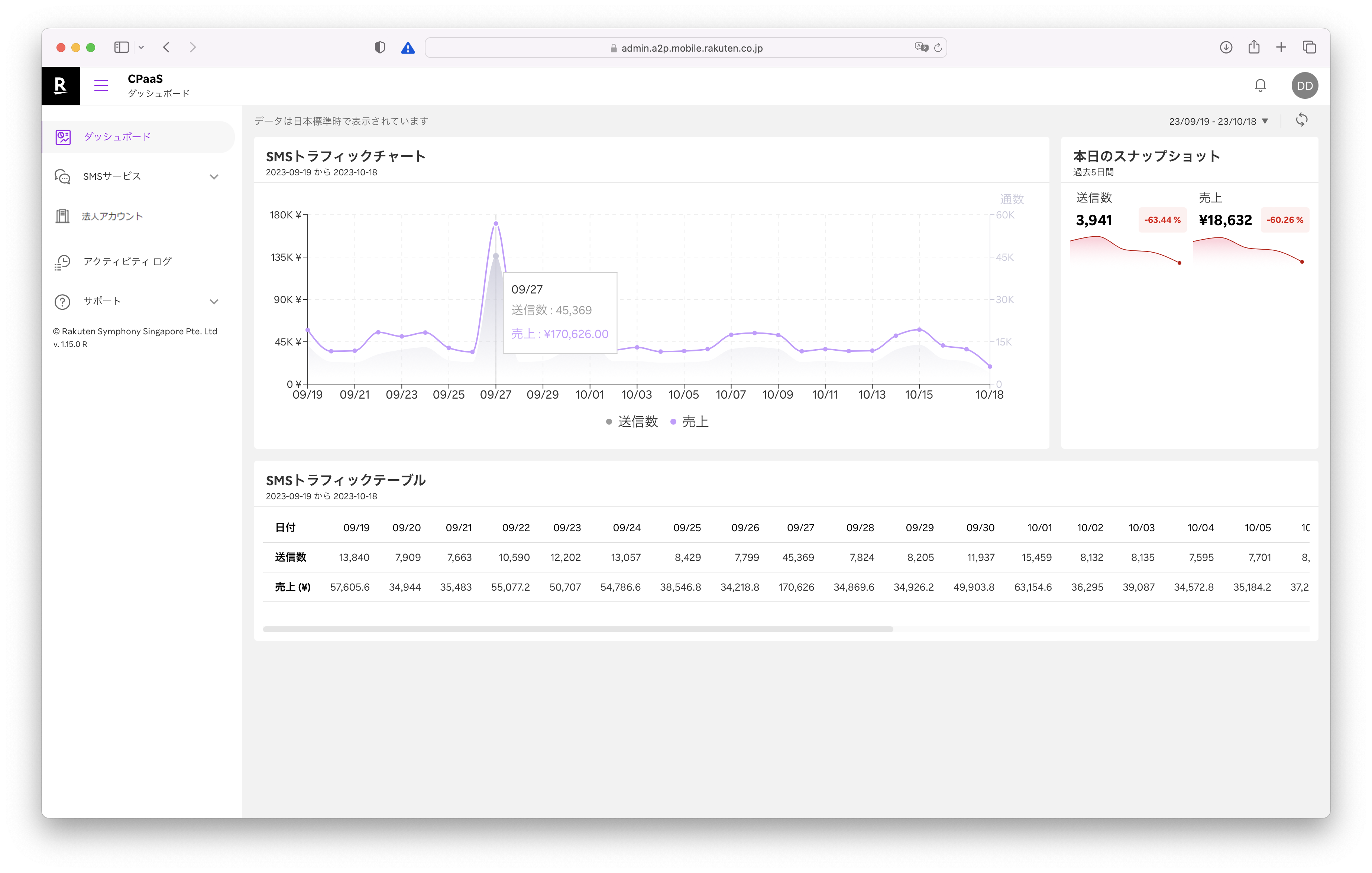Viewport: 1372px width, 873px height.
Task: Toggle the 送信数 legend series
Action: coord(632,421)
